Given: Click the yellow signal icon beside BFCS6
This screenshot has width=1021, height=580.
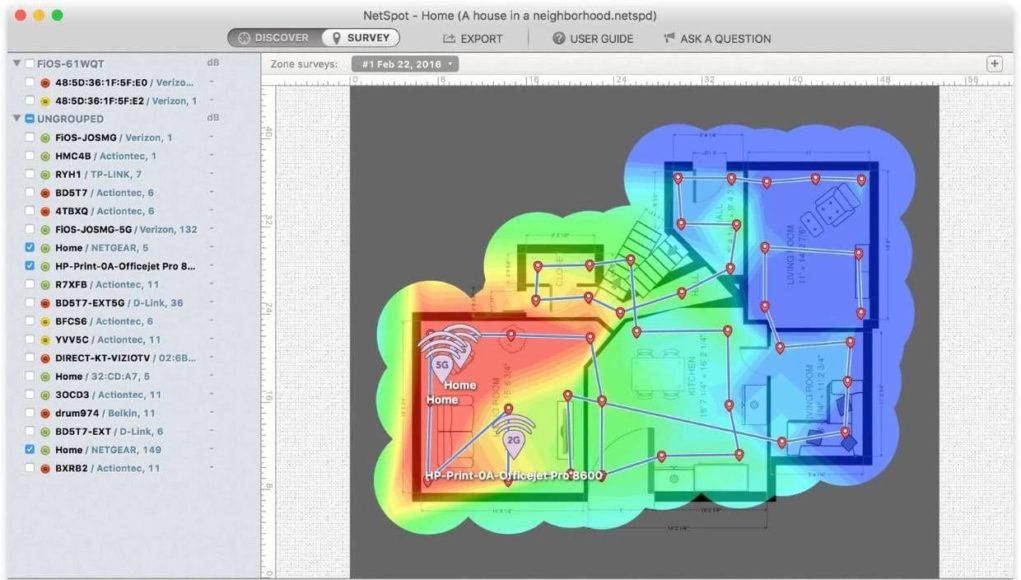Looking at the screenshot, I should click(45, 321).
